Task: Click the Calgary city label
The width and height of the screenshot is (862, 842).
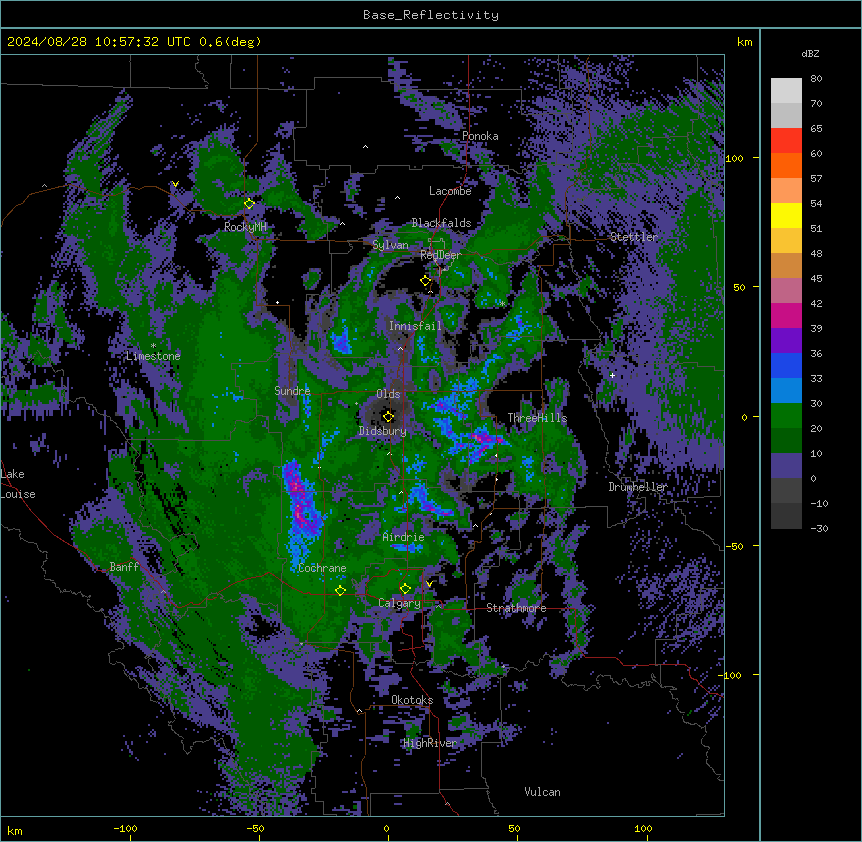Action: pos(399,603)
